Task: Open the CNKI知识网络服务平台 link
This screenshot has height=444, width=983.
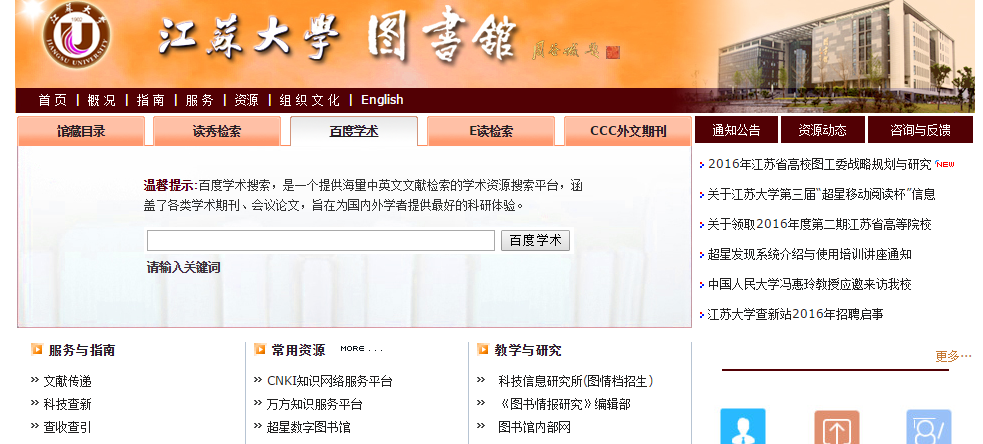Action: click(x=329, y=381)
